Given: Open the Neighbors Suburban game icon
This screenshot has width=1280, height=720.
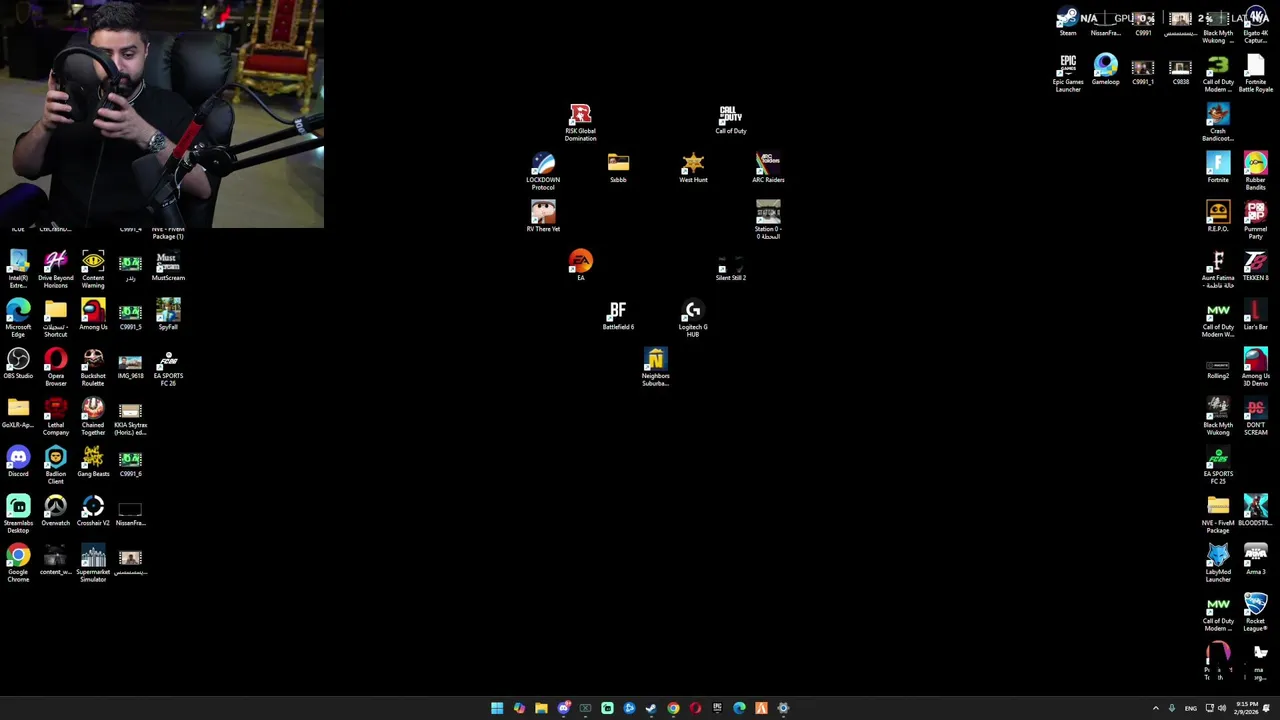Looking at the screenshot, I should tap(655, 367).
